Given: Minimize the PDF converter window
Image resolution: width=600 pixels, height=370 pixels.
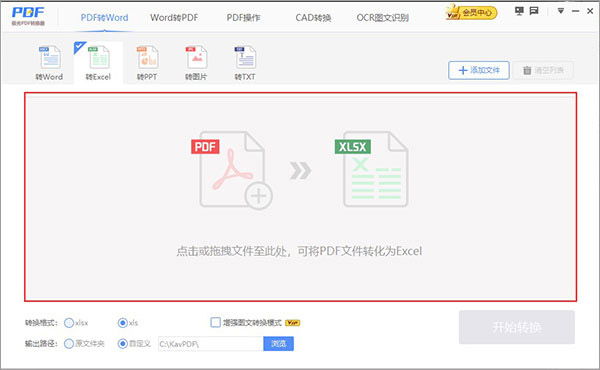Looking at the screenshot, I should tap(575, 11).
